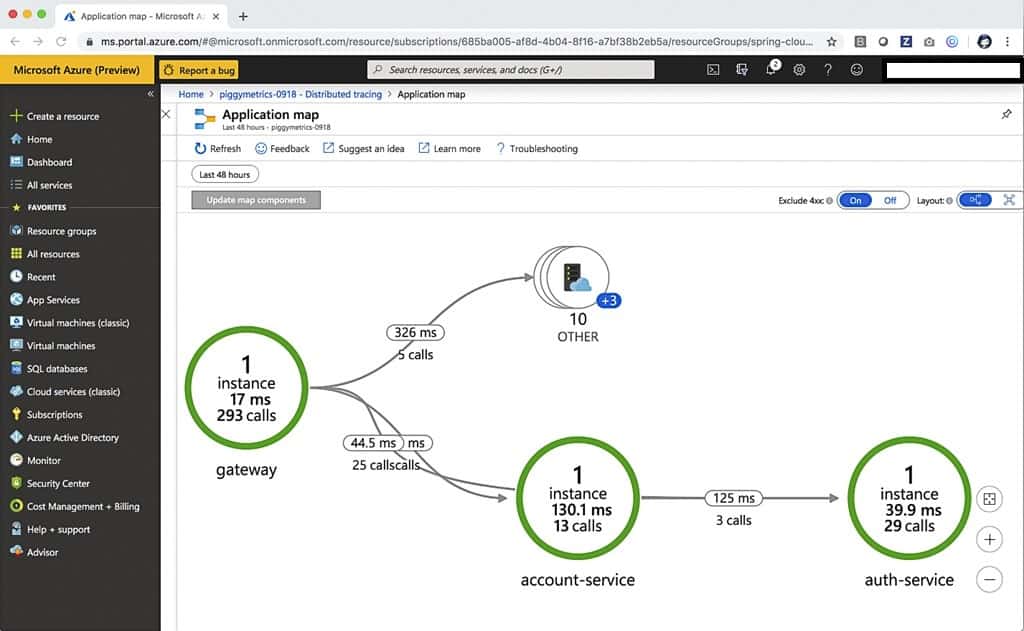This screenshot has width=1024, height=631.
Task: Select the 44.5 ms call edge label
Action: click(373, 443)
